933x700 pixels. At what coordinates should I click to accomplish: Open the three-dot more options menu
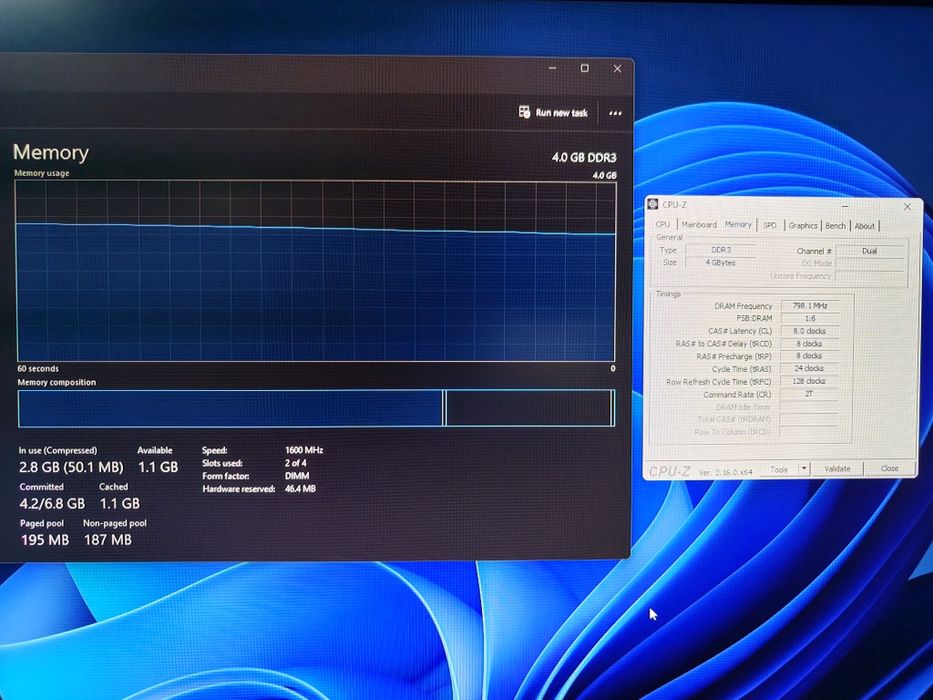[615, 112]
